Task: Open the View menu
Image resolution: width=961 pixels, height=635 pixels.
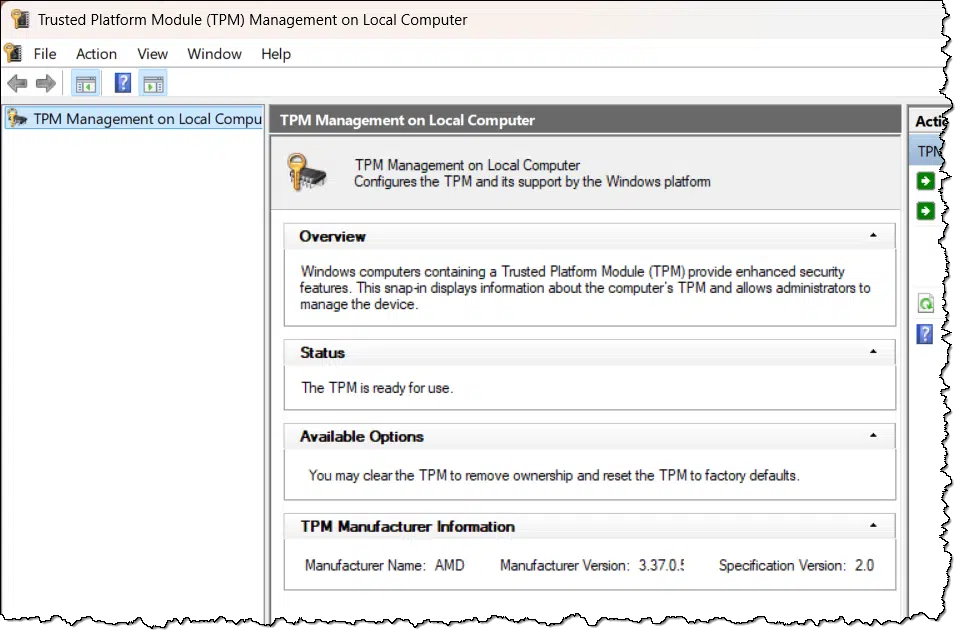Action: tap(152, 54)
